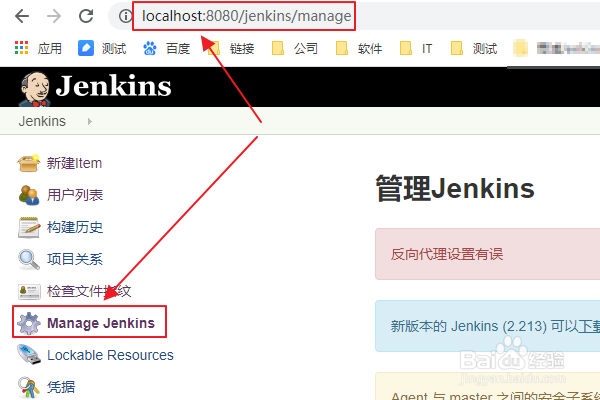Viewport: 600px width, 400px height.
Task: Open the 测试 bookmark folder beside the IT folder
Action: pos(474,49)
